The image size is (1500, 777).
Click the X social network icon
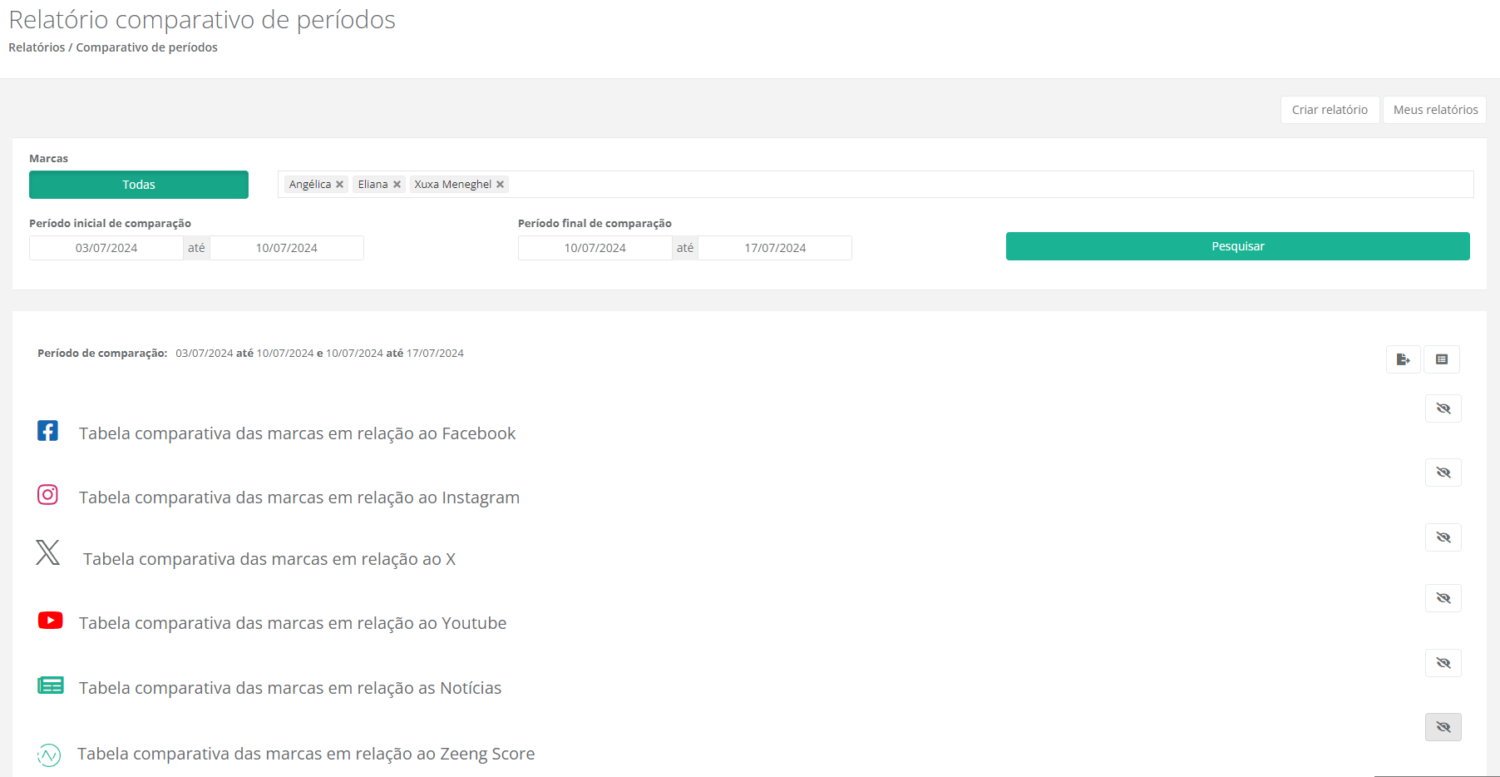[x=47, y=553]
